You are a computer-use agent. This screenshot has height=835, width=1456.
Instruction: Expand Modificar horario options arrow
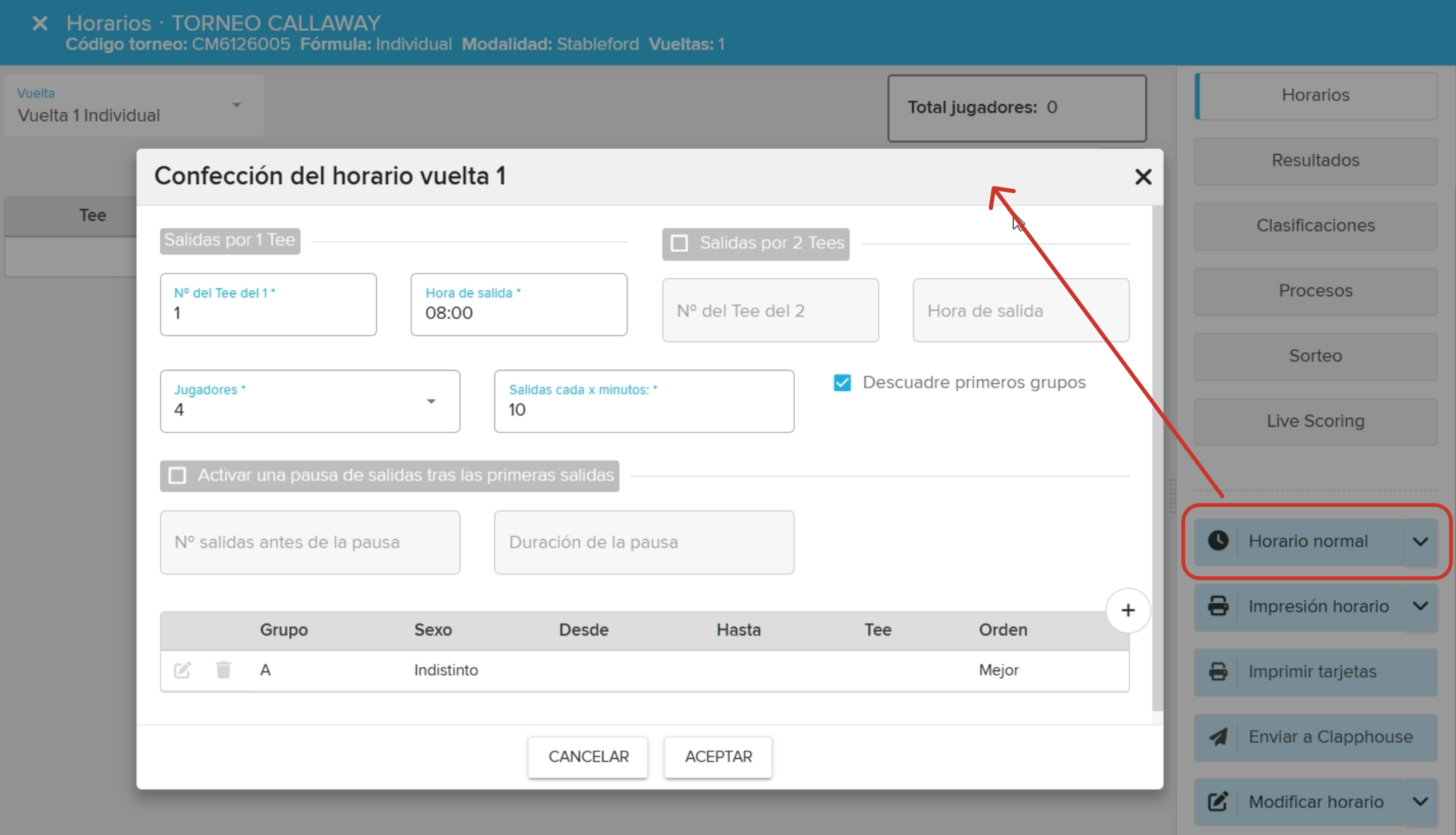tap(1421, 802)
